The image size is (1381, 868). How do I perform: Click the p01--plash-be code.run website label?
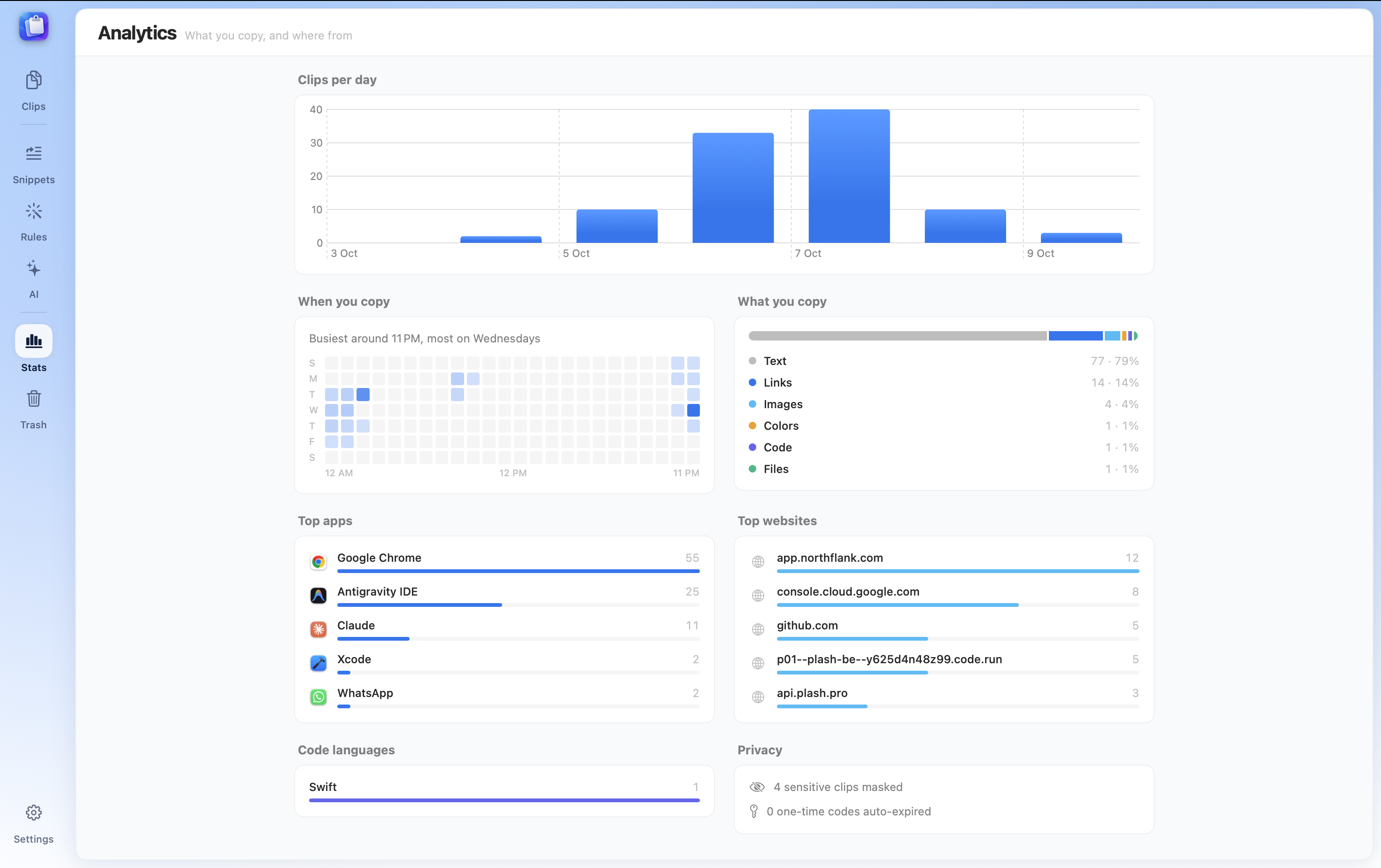click(890, 659)
